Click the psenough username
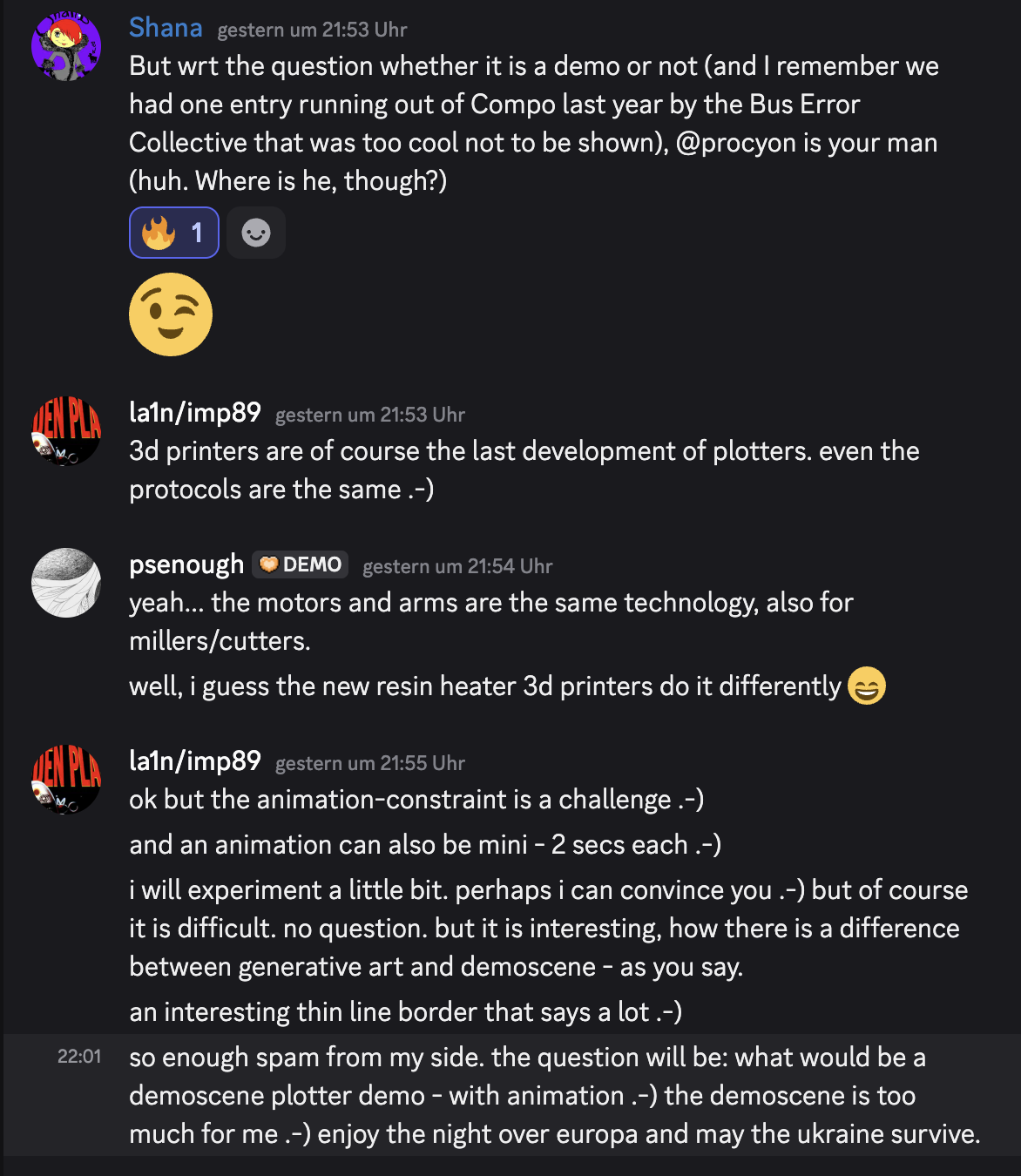 186,564
